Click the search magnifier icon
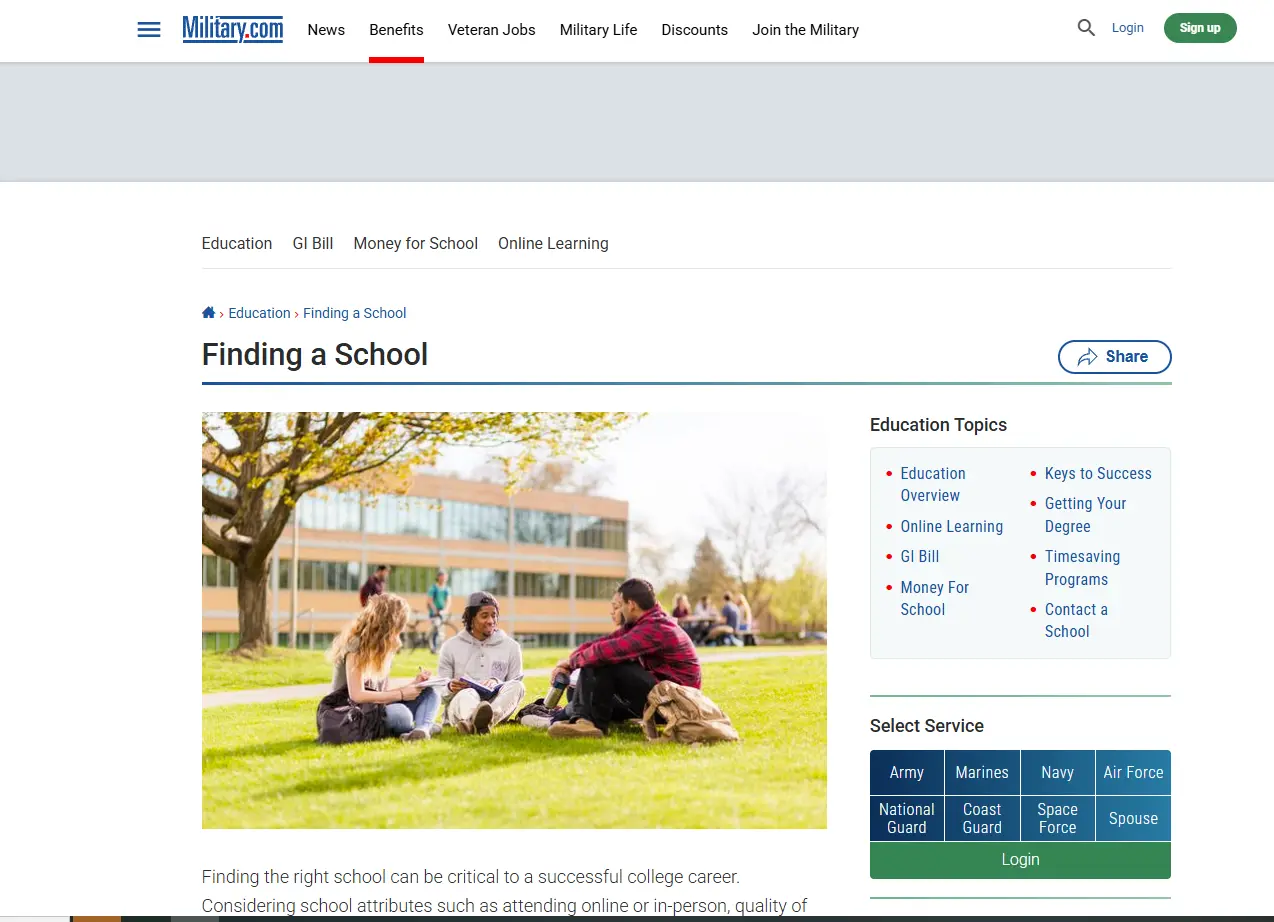The height and width of the screenshot is (922, 1274). coord(1085,28)
